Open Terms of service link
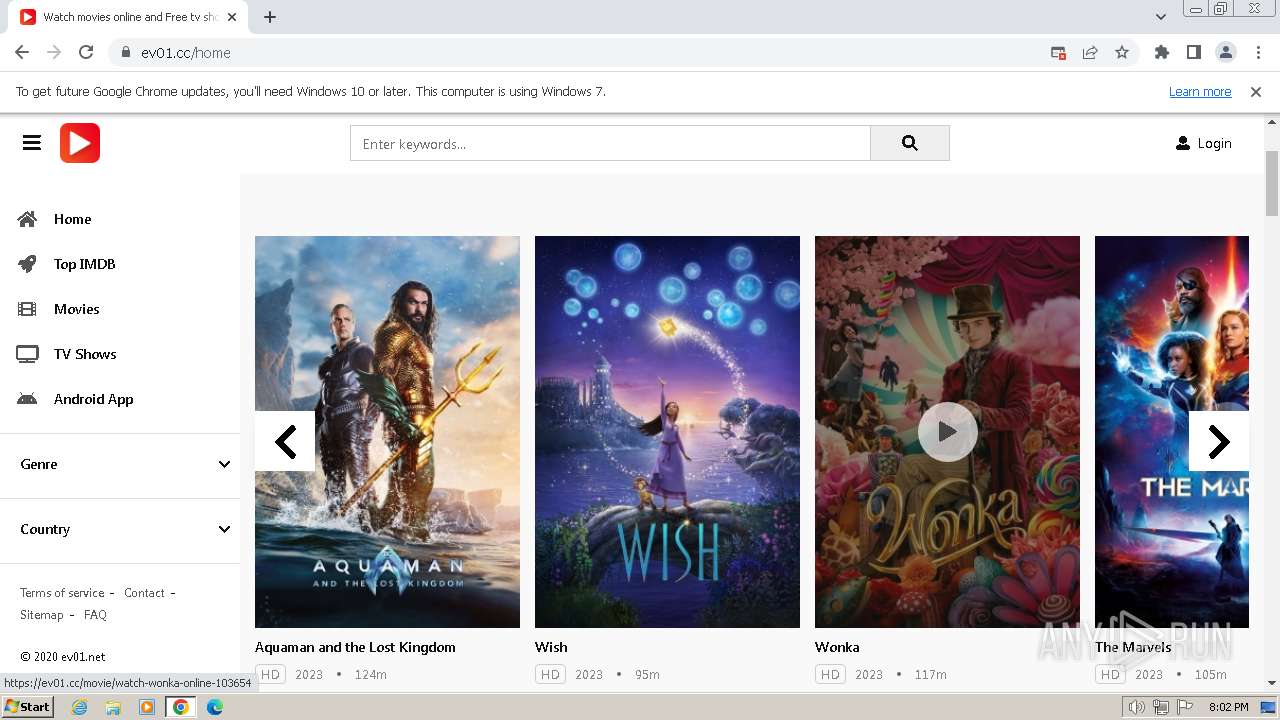The image size is (1280, 720). [62, 593]
